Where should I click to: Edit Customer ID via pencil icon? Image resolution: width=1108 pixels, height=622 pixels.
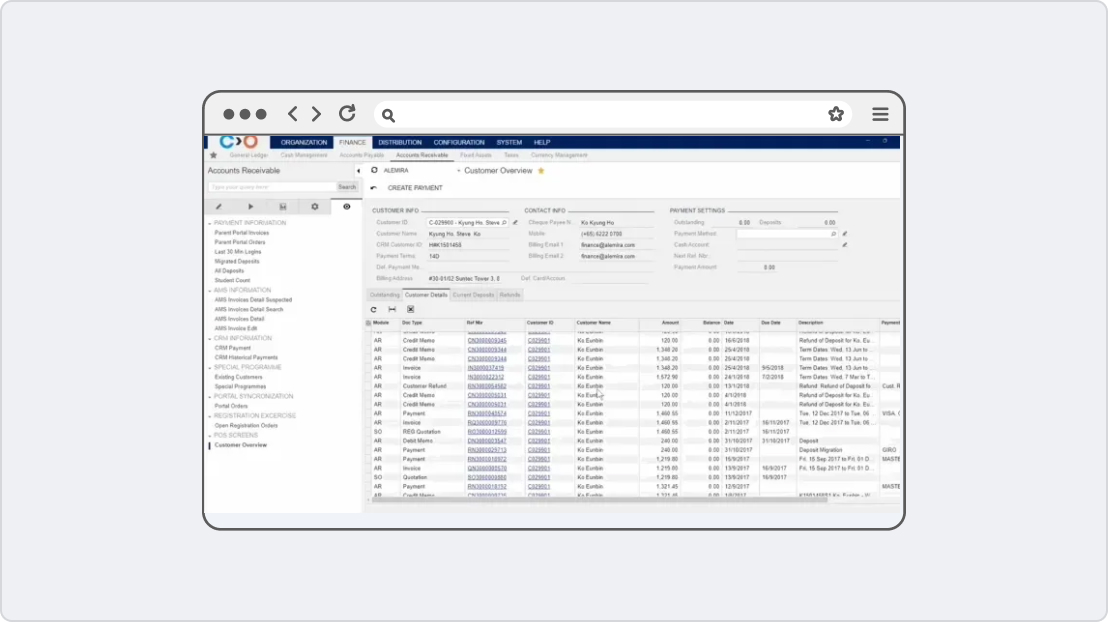(x=513, y=222)
